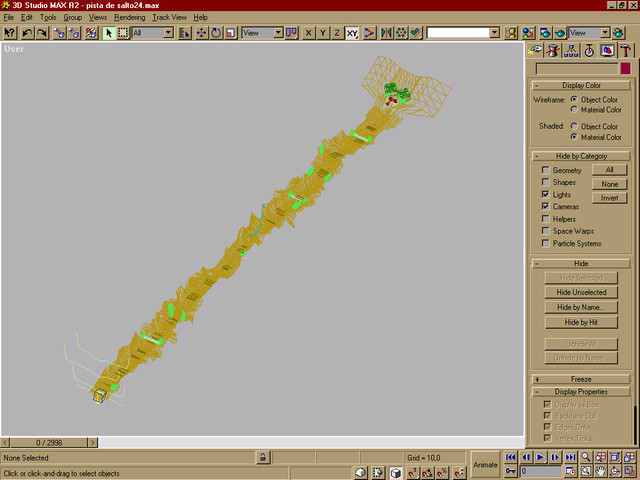Select Wireframe Material Color radio button
Image resolution: width=640 pixels, height=480 pixels.
574,109
